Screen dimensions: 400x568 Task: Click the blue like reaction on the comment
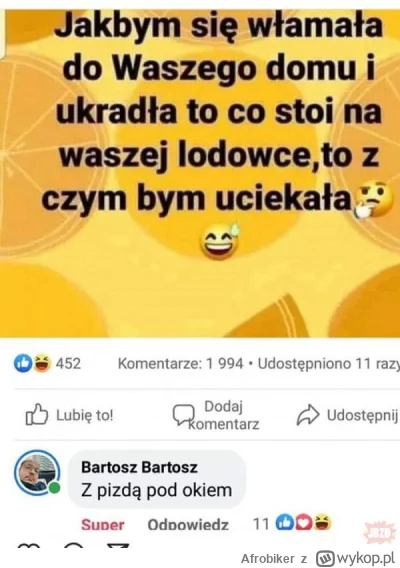click(x=285, y=523)
